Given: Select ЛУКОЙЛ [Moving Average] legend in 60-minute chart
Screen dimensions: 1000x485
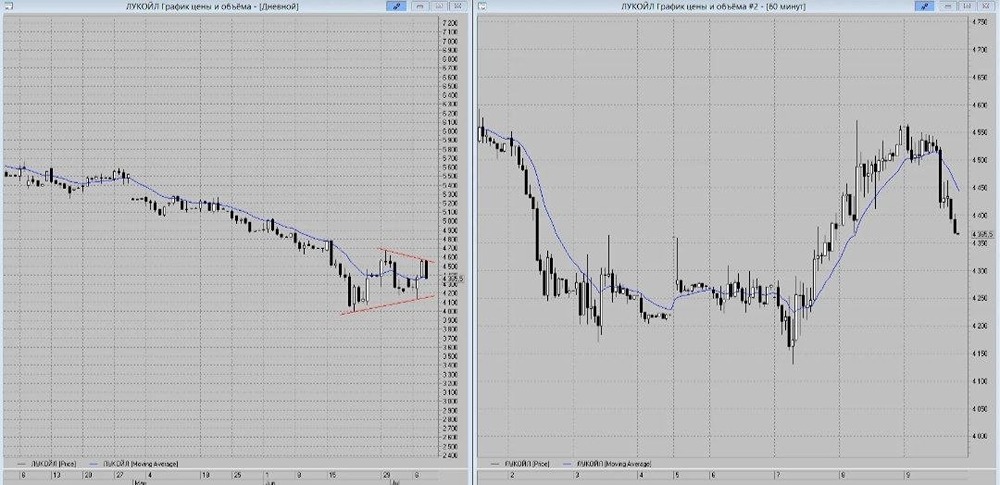Looking at the screenshot, I should click(614, 464).
